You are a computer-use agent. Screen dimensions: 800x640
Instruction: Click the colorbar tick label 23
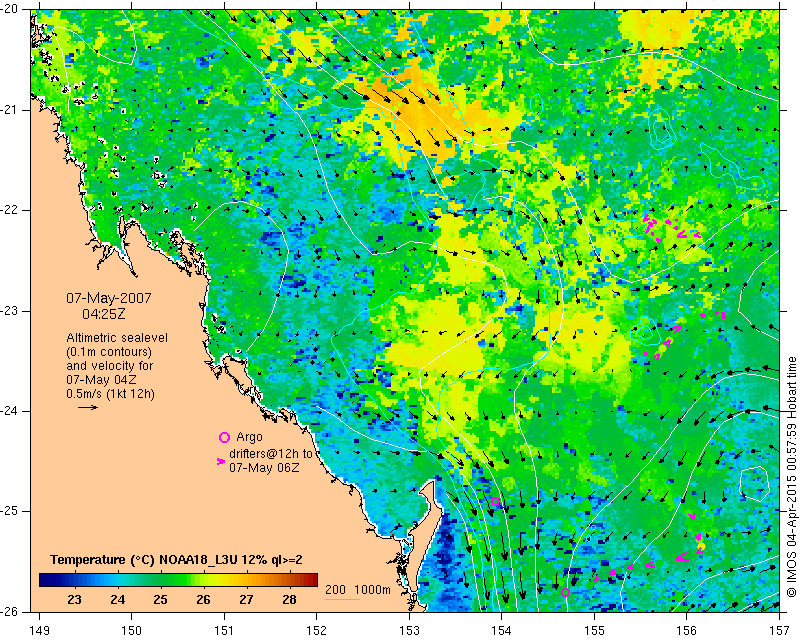tap(74, 599)
